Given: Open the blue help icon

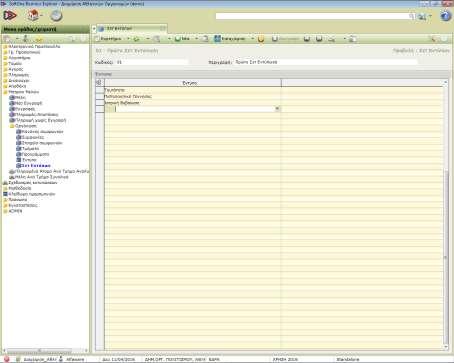Looking at the screenshot, I should click(445, 16).
